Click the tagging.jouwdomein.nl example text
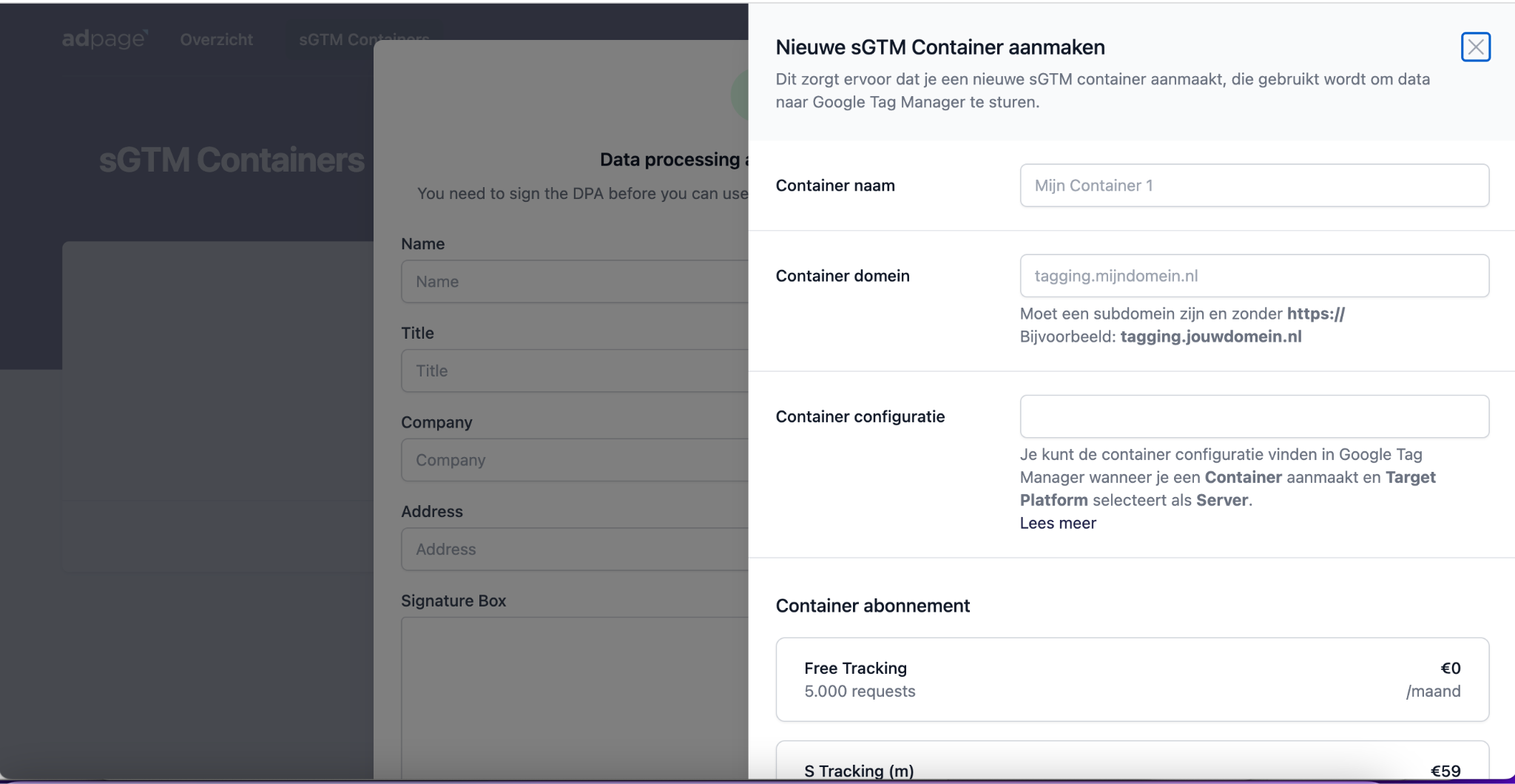Screen dimensions: 1515x784 pyautogui.click(x=1211, y=337)
